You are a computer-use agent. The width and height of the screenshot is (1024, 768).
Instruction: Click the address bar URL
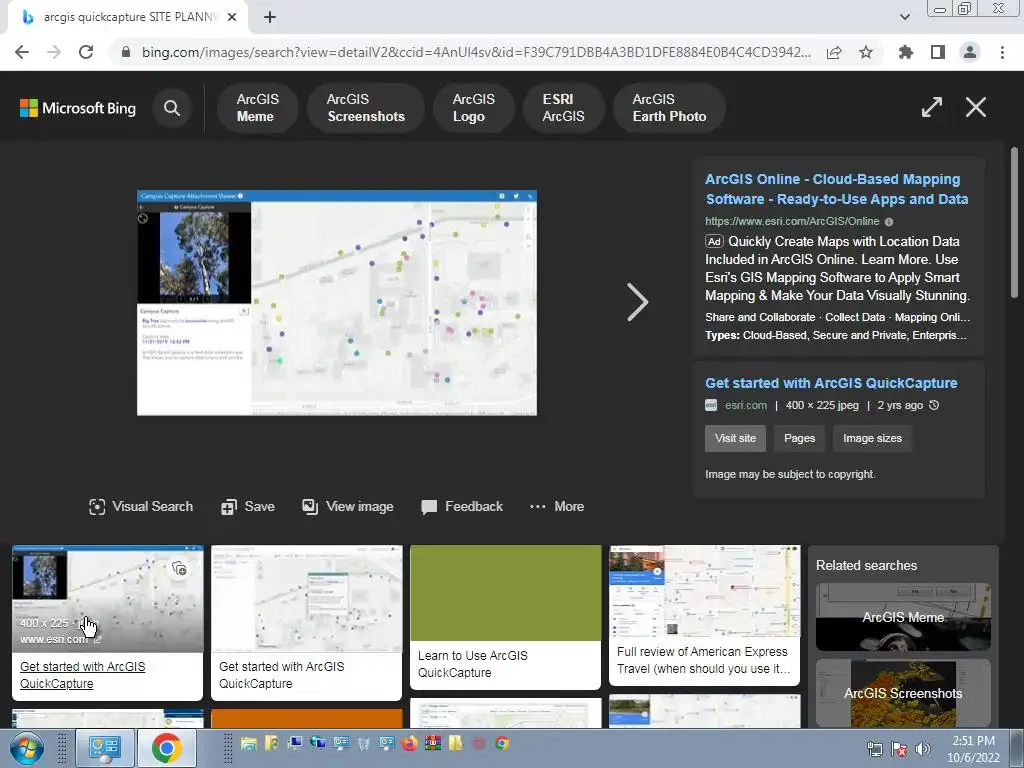(476, 52)
